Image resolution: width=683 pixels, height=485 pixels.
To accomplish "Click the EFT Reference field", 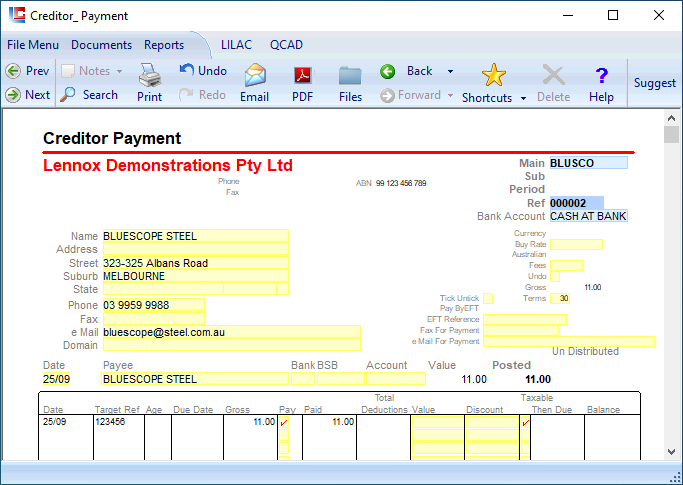I will coord(525,319).
